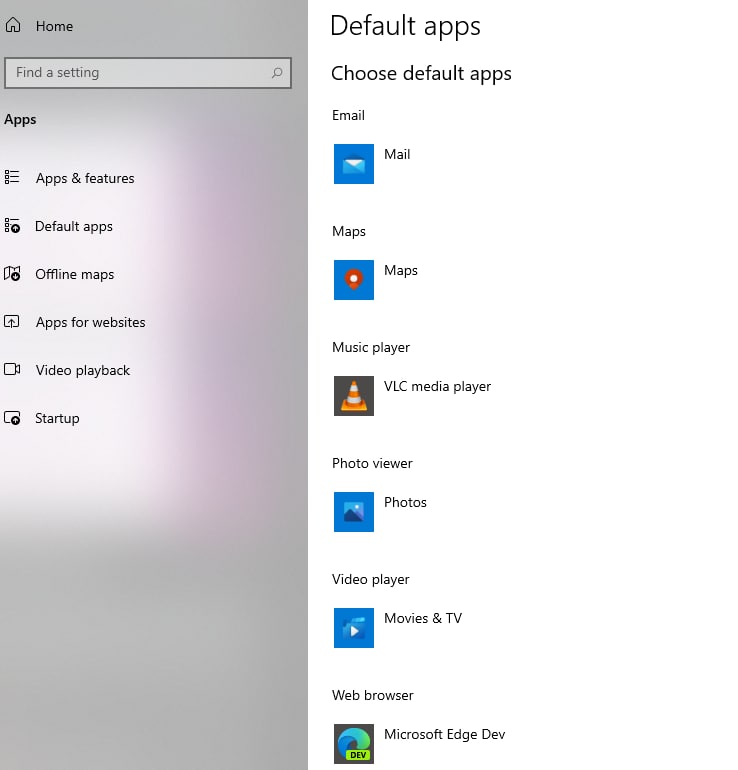
Task: Click the VLC cone icon
Action: [x=354, y=396]
